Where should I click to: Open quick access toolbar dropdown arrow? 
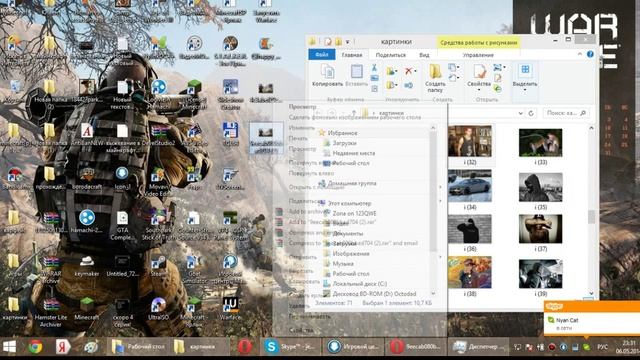[x=347, y=42]
